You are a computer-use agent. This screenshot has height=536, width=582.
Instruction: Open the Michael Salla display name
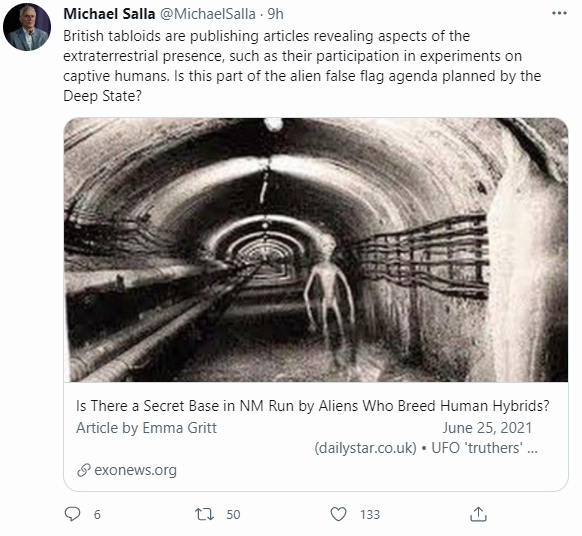[x=109, y=14]
